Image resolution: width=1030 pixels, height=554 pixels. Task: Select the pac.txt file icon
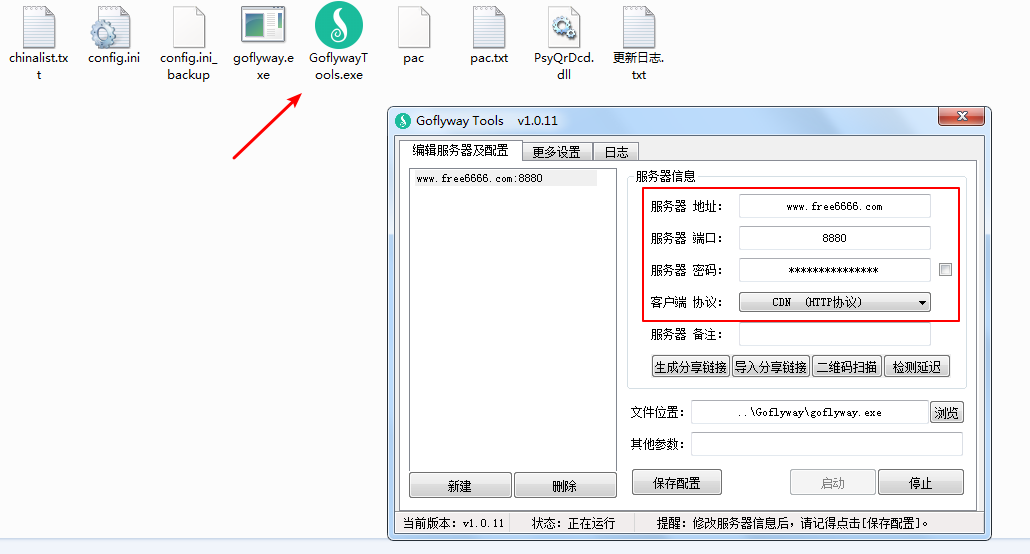[489, 27]
